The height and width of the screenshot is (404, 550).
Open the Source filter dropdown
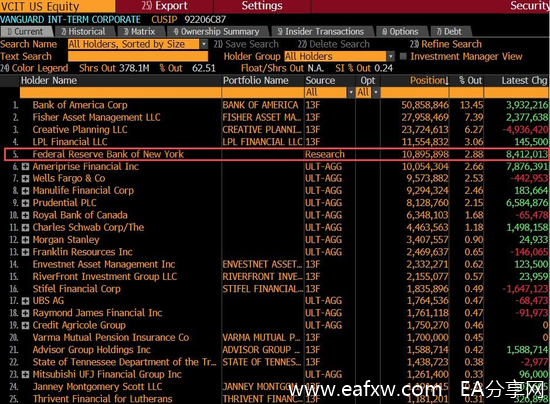(350, 93)
